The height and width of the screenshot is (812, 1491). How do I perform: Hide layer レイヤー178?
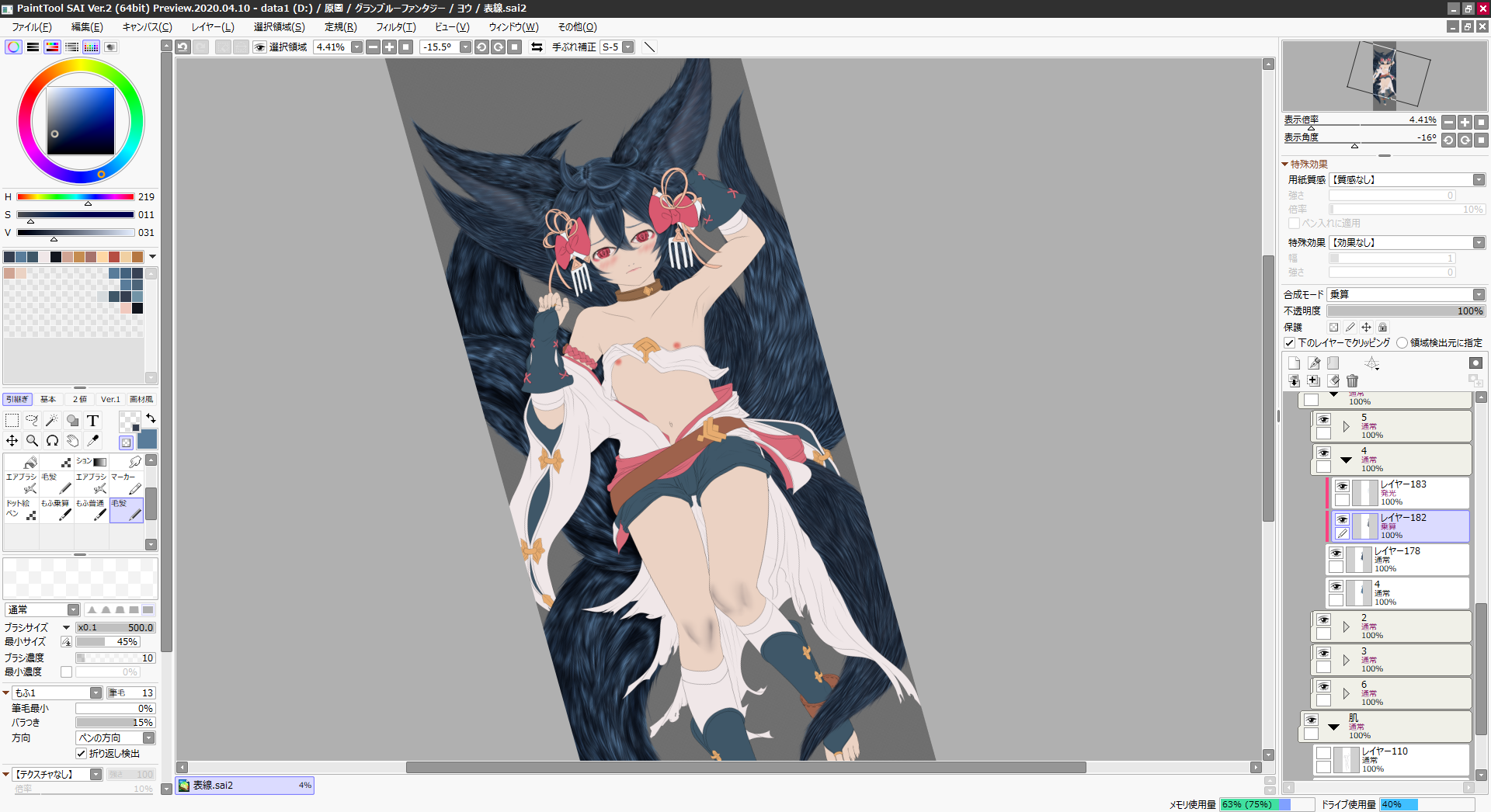1336,553
